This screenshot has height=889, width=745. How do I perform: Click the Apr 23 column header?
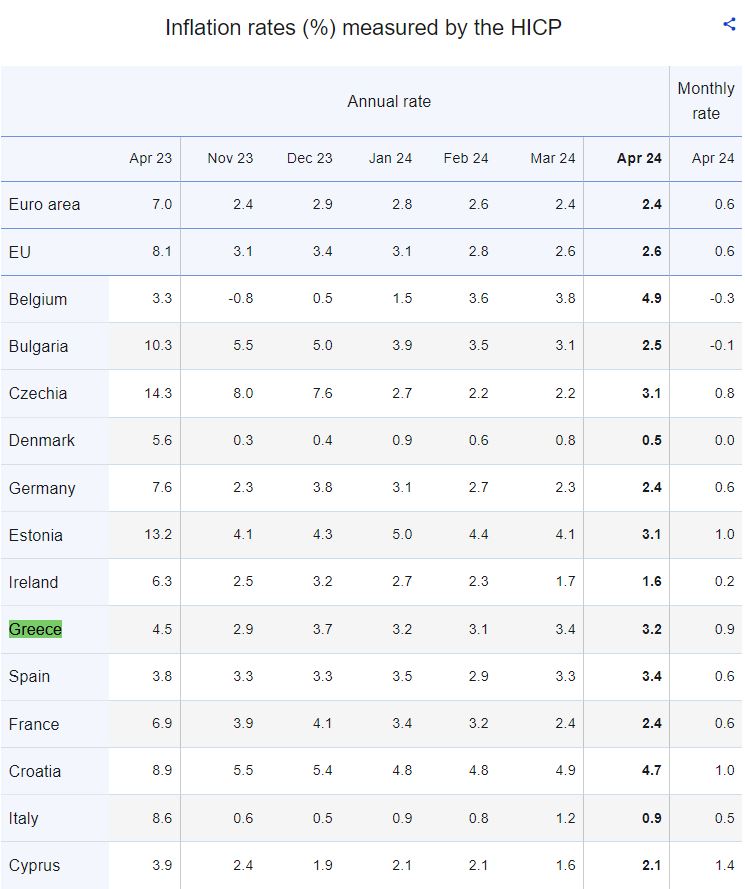point(151,158)
